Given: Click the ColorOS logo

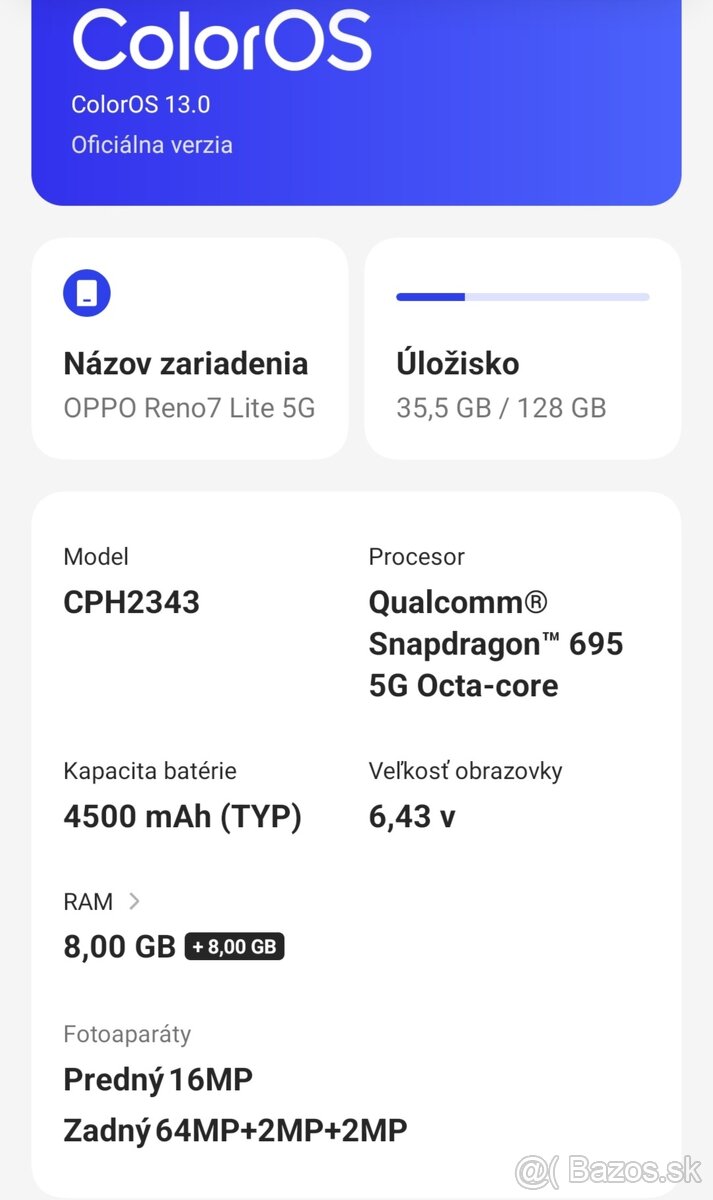Looking at the screenshot, I should click(221, 40).
